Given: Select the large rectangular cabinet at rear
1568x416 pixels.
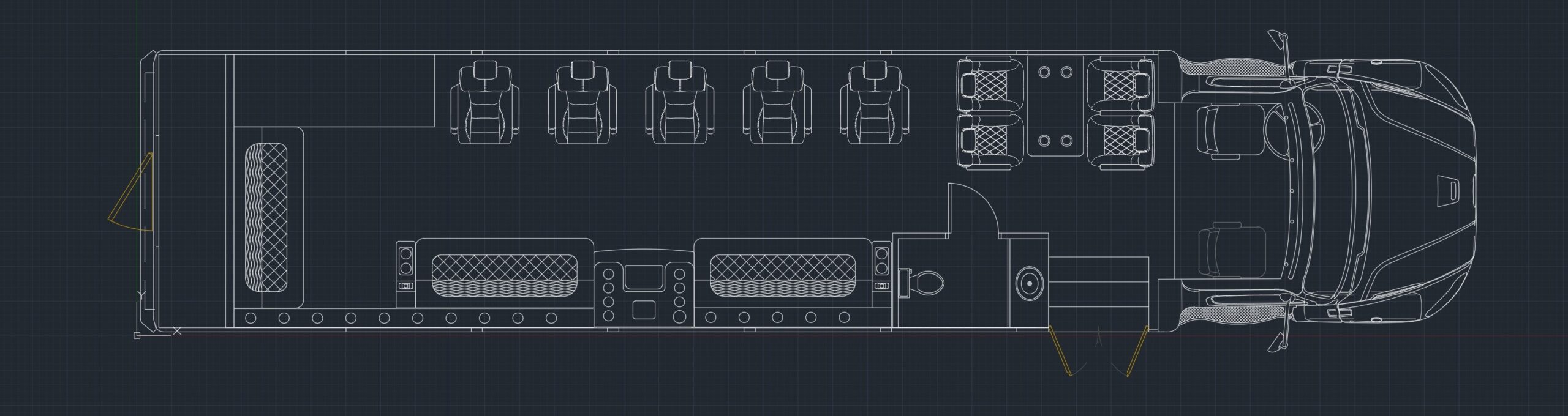Looking at the screenshot, I should (x=334, y=90).
